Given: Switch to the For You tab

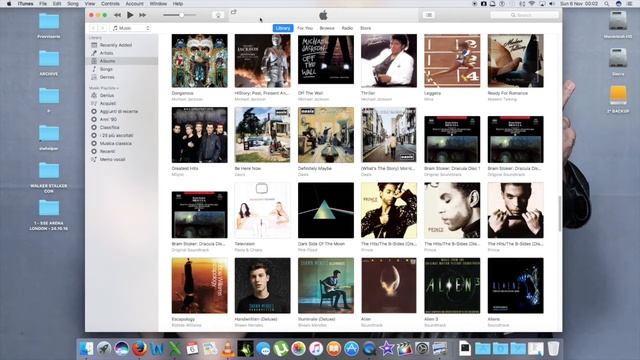Looking at the screenshot, I should tap(305, 28).
